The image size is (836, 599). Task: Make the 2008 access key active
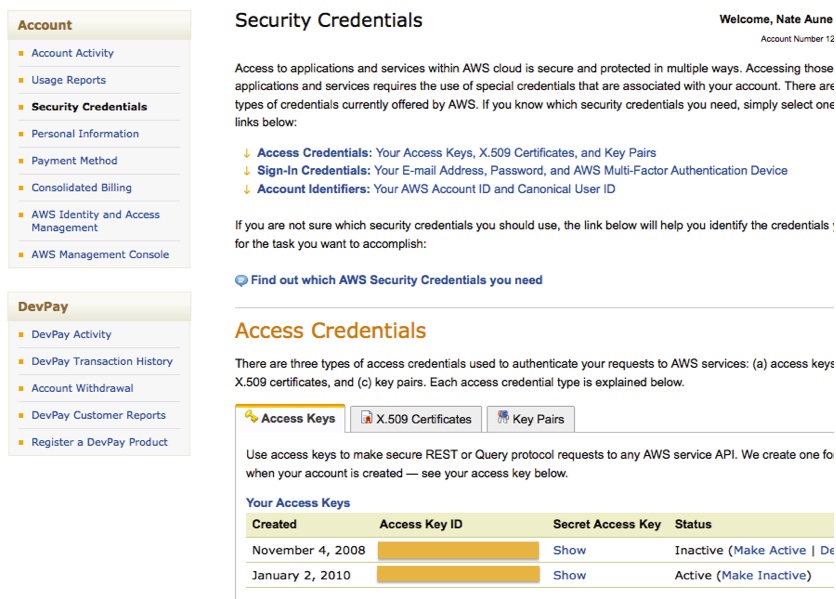[x=769, y=550]
